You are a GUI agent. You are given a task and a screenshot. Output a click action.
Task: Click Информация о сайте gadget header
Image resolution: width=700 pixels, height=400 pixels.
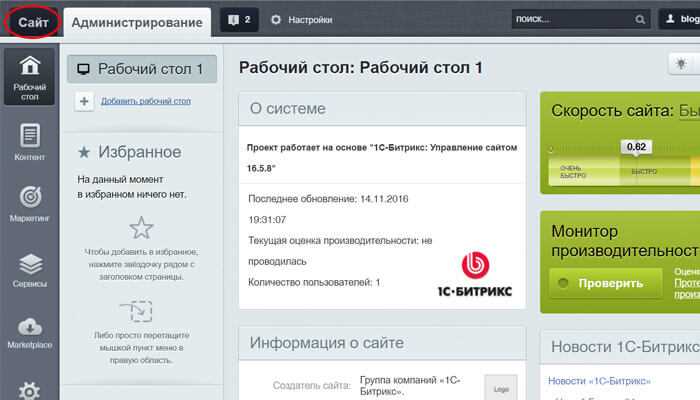click(382, 343)
